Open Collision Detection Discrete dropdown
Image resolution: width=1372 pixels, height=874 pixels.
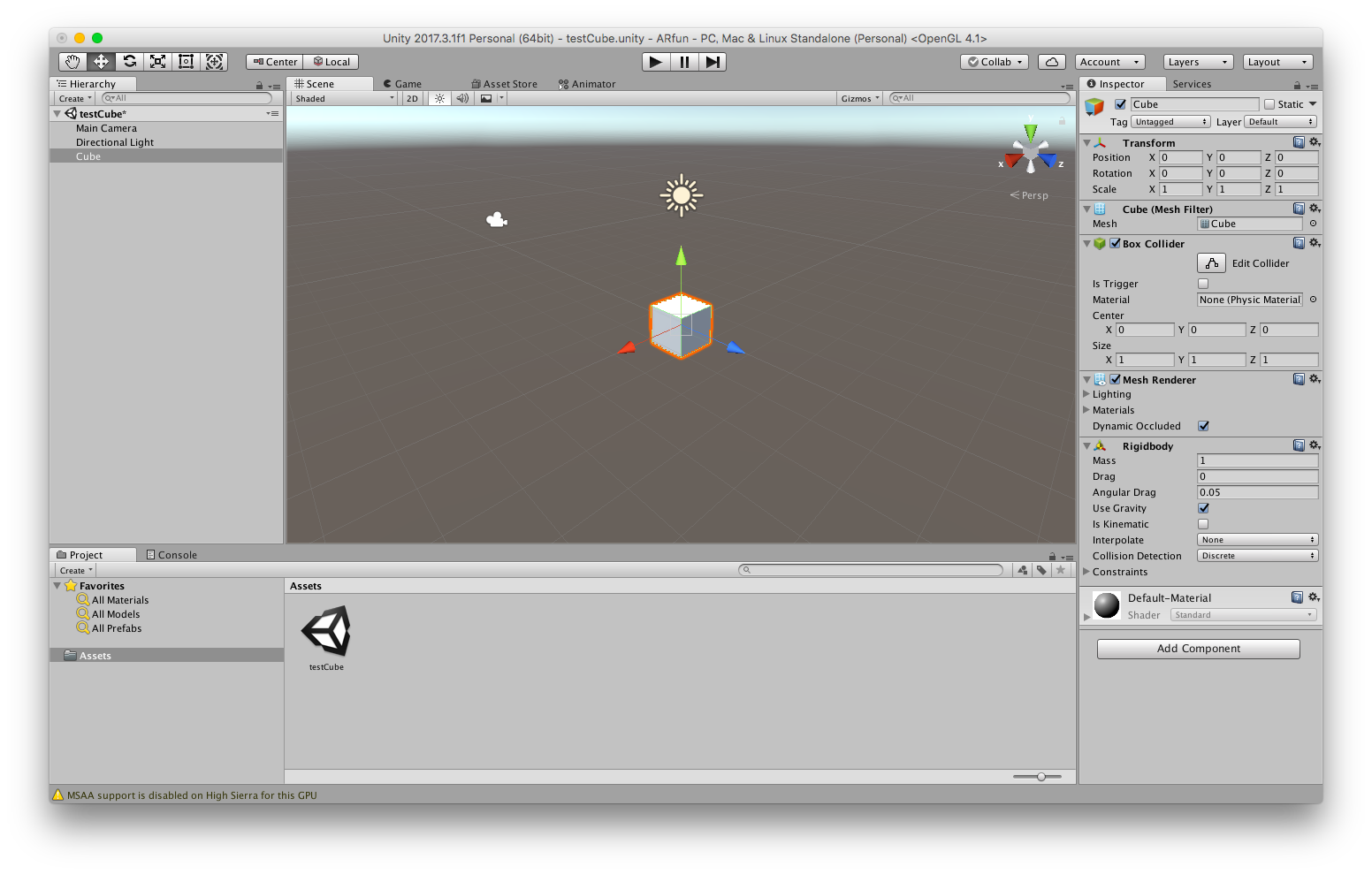pyautogui.click(x=1258, y=556)
